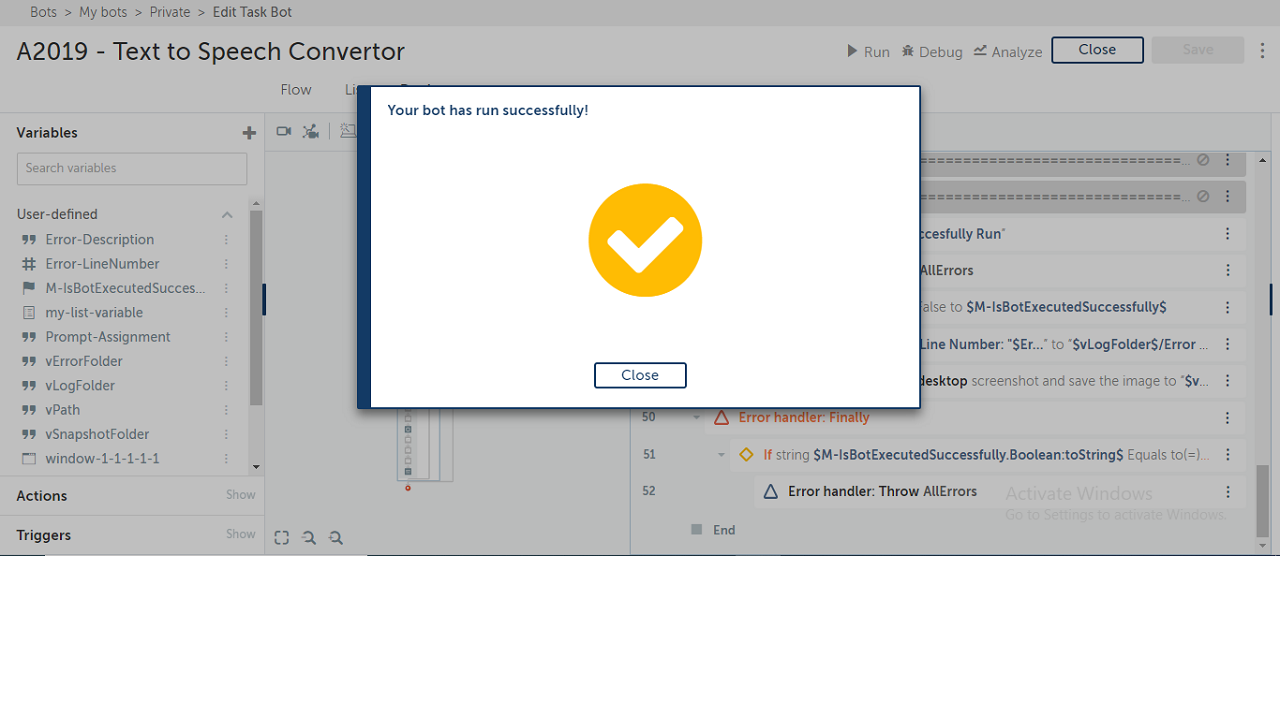Select the vSnapshotFolder variable
Viewport: 1280px width, 720px height.
[97, 434]
